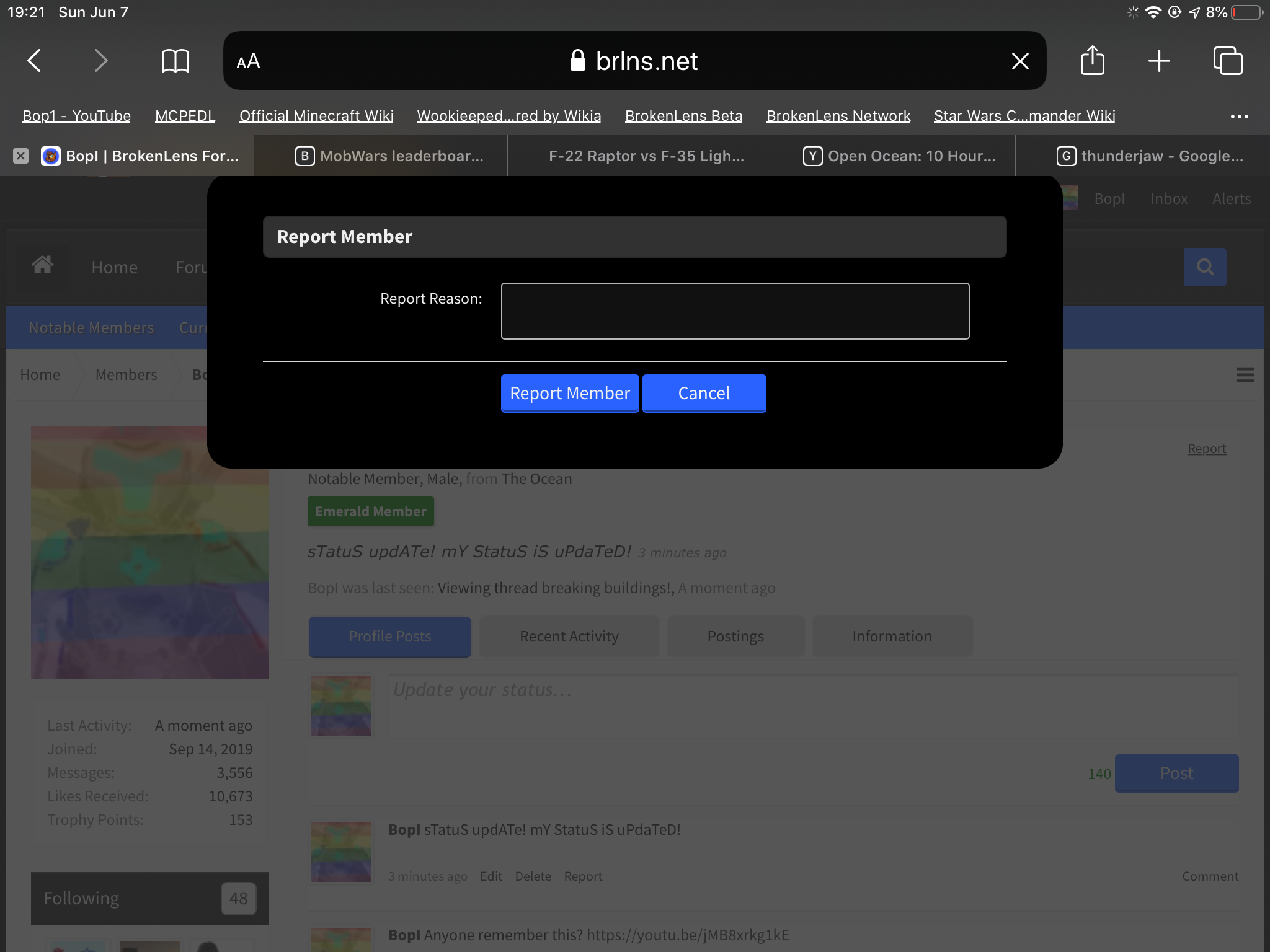Open the BrokenLens Network bookmark
1270x952 pixels.
click(838, 116)
